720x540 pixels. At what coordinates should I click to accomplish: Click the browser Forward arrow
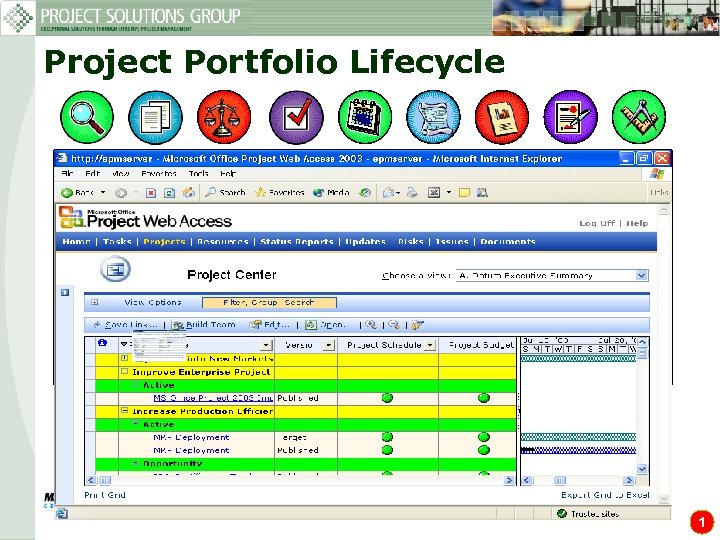(121, 193)
